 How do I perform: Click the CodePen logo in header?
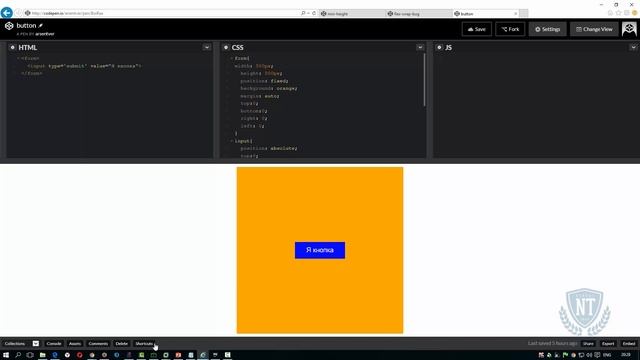[x=9, y=26]
